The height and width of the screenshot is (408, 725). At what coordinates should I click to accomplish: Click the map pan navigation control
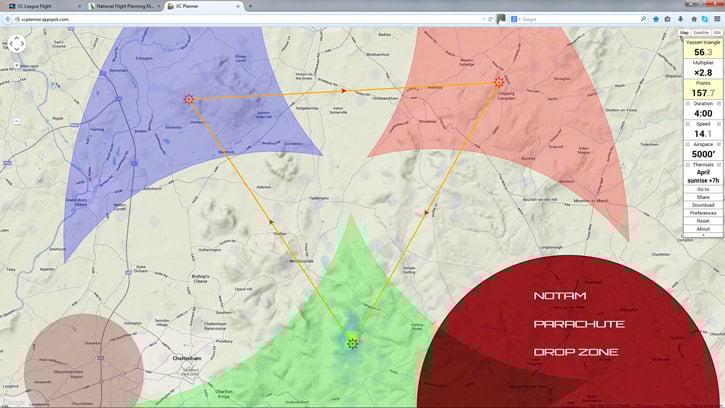pyautogui.click(x=17, y=44)
